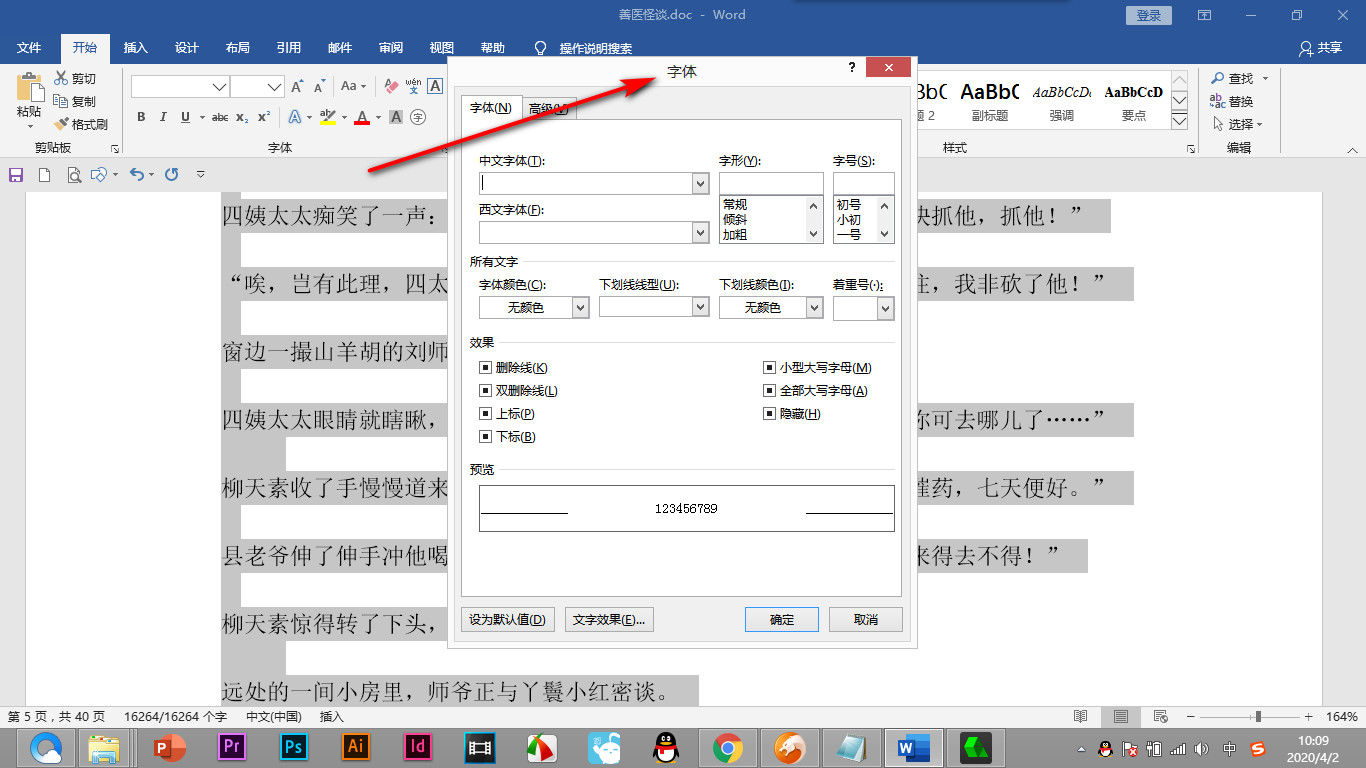Click the Bold icon in the ribbon
Image resolution: width=1366 pixels, height=768 pixels.
point(141,117)
